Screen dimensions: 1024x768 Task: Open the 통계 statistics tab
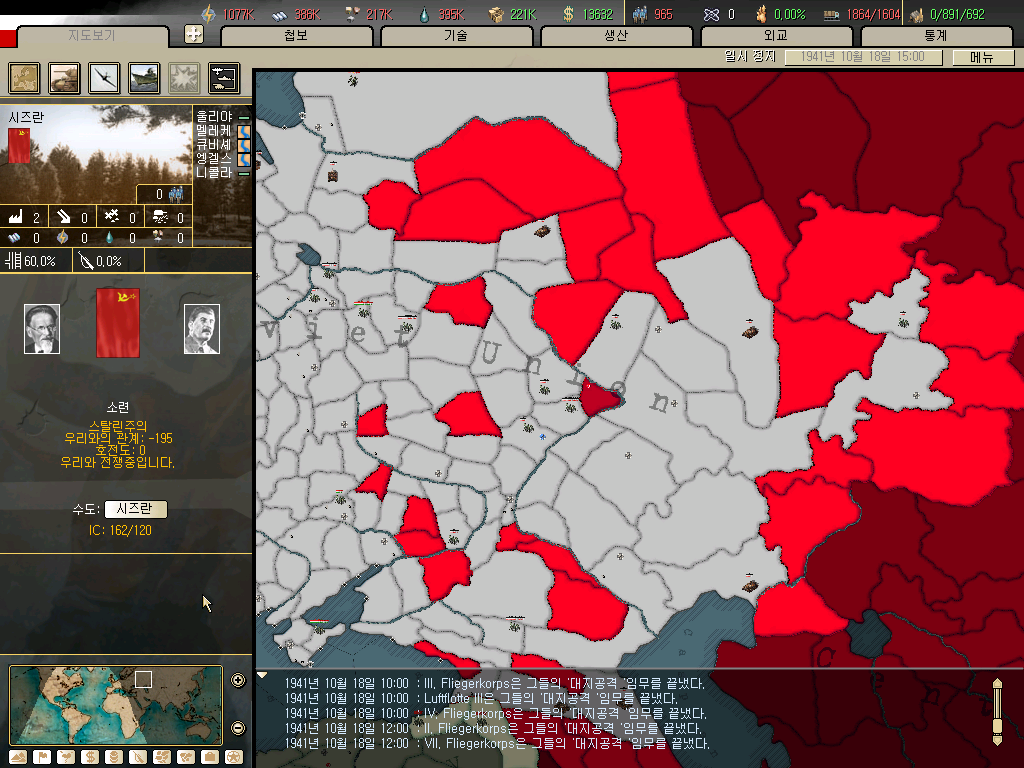pyautogui.click(x=936, y=36)
